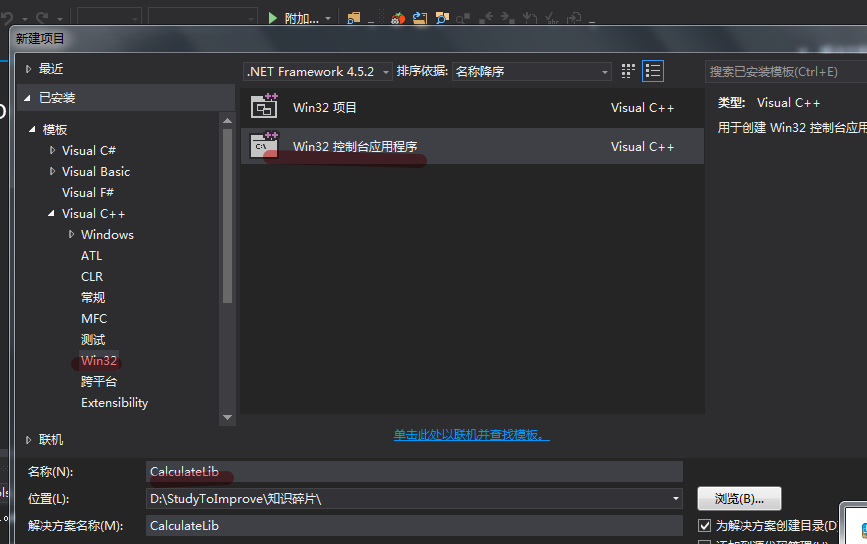Select 测试 under Visual C++
867x544 pixels.
(93, 339)
